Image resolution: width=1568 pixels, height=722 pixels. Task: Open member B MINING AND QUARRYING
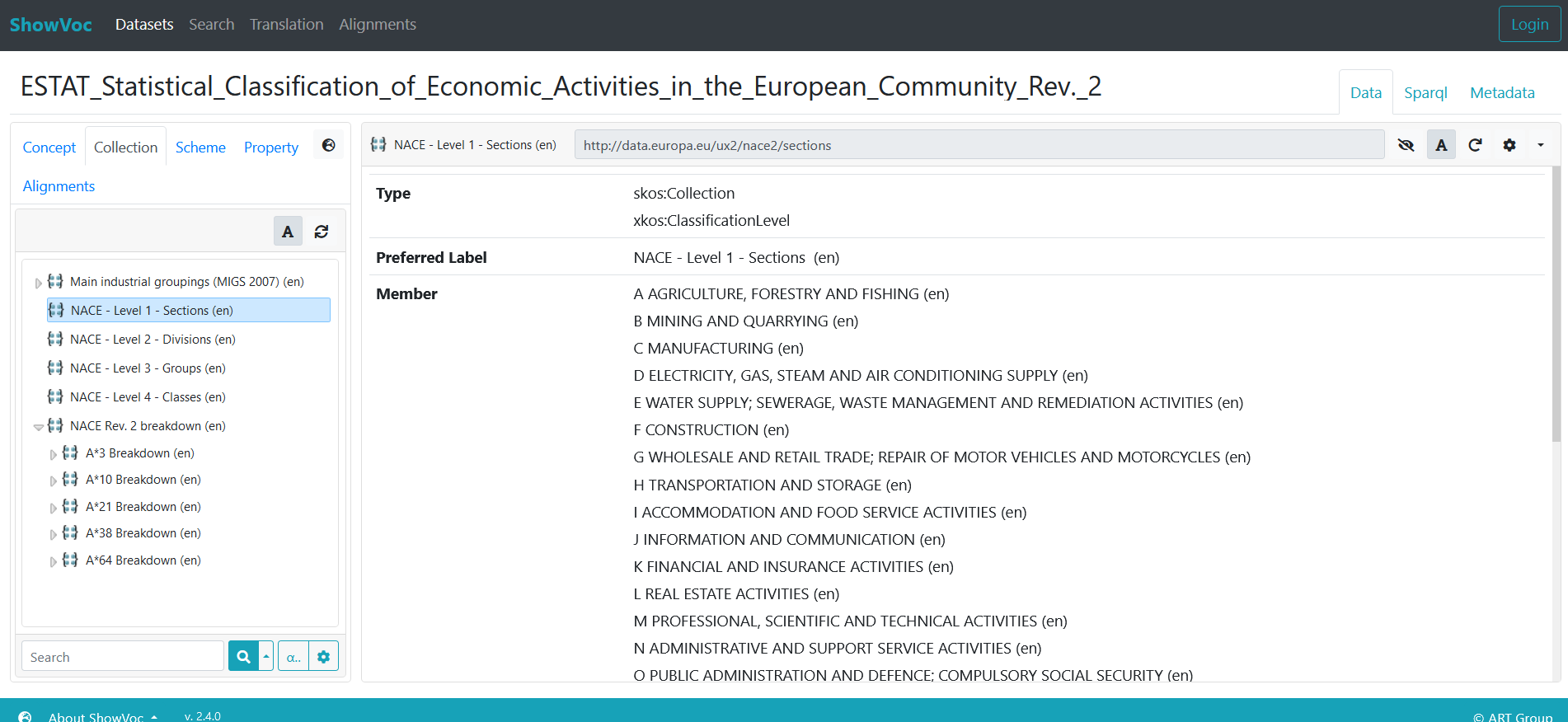click(745, 321)
